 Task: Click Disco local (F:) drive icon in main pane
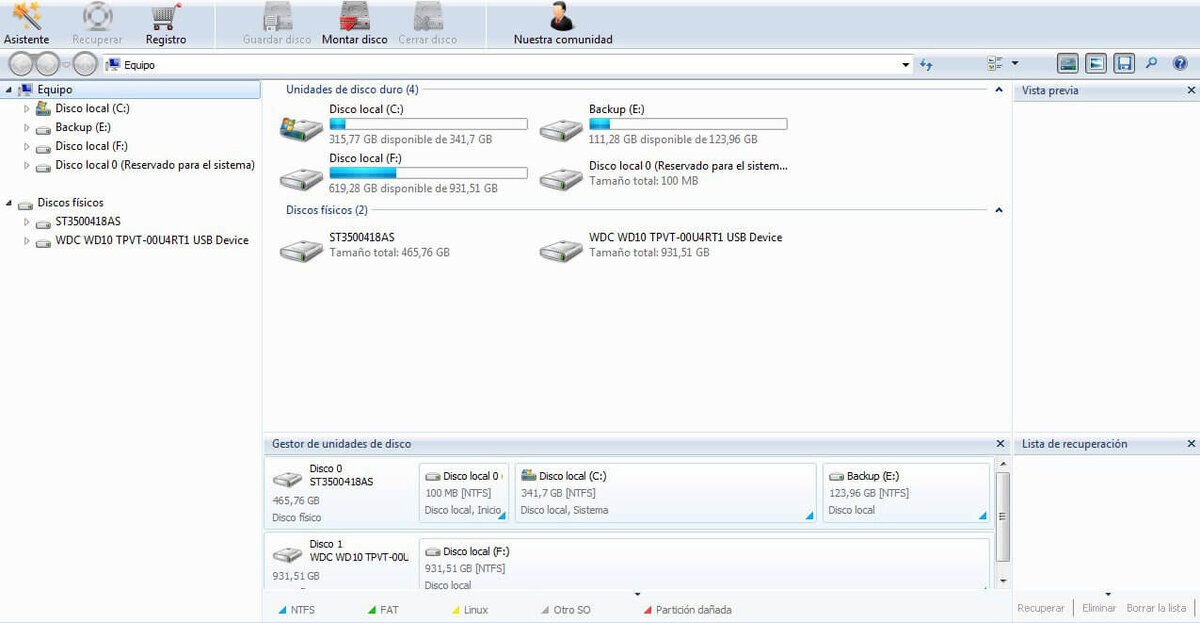tap(301, 178)
